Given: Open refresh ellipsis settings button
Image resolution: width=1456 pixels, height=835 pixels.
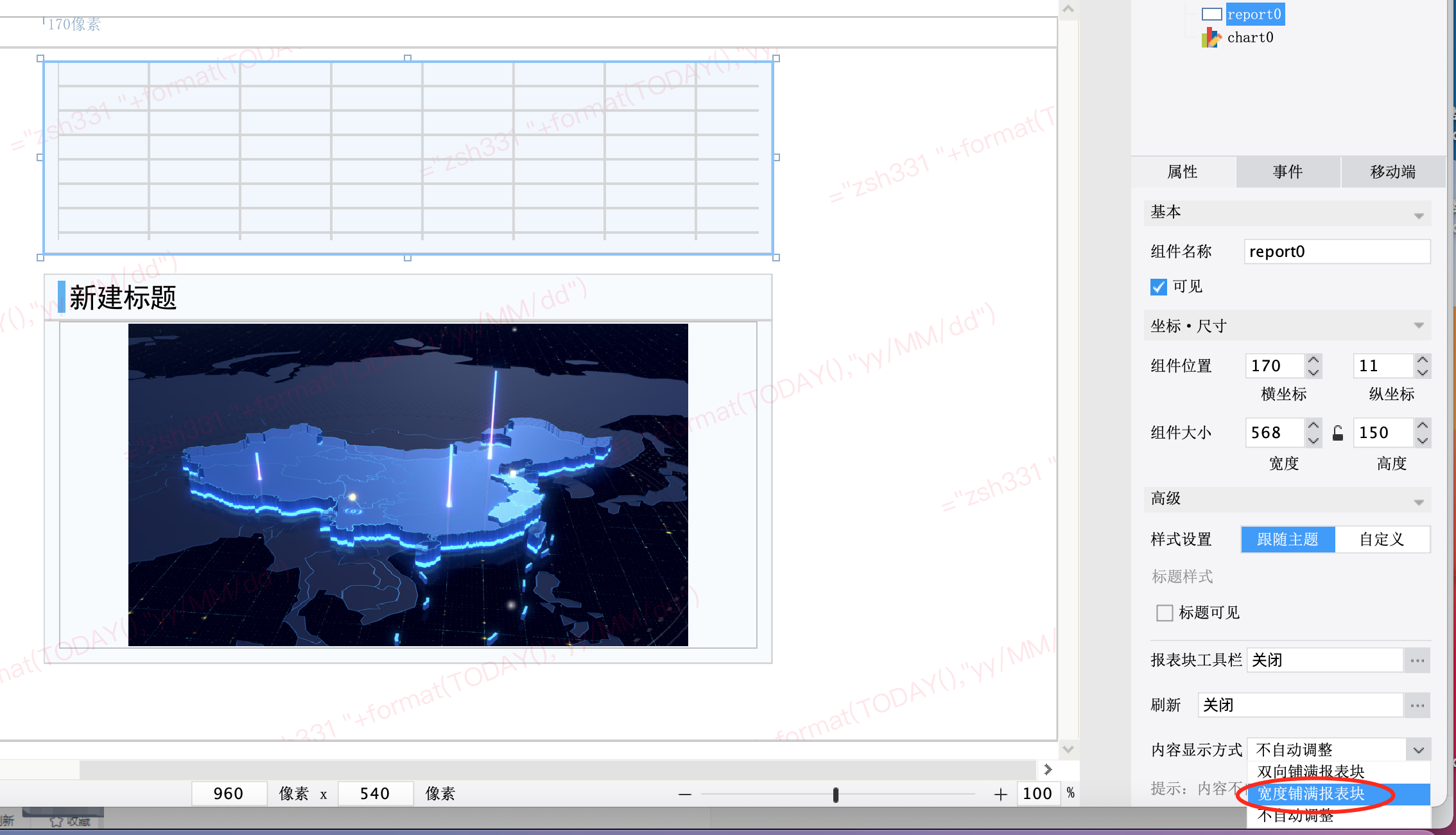Looking at the screenshot, I should 1417,705.
